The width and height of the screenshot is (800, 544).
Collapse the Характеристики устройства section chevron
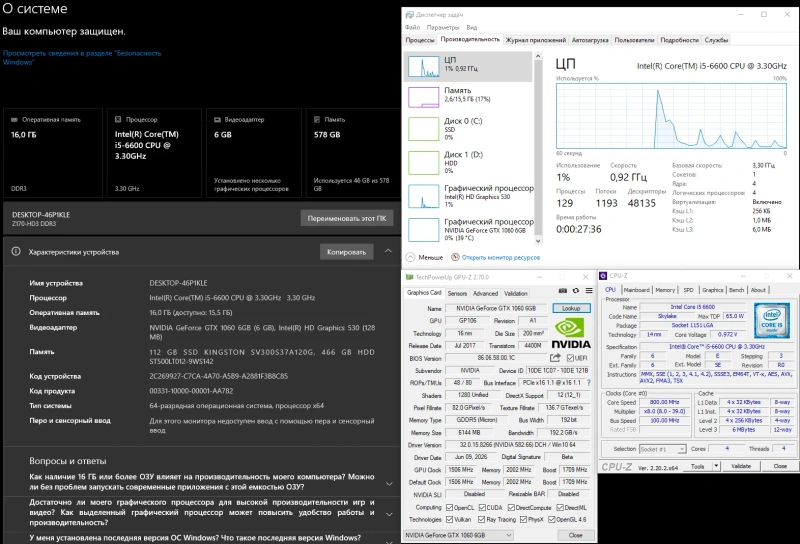[388, 251]
